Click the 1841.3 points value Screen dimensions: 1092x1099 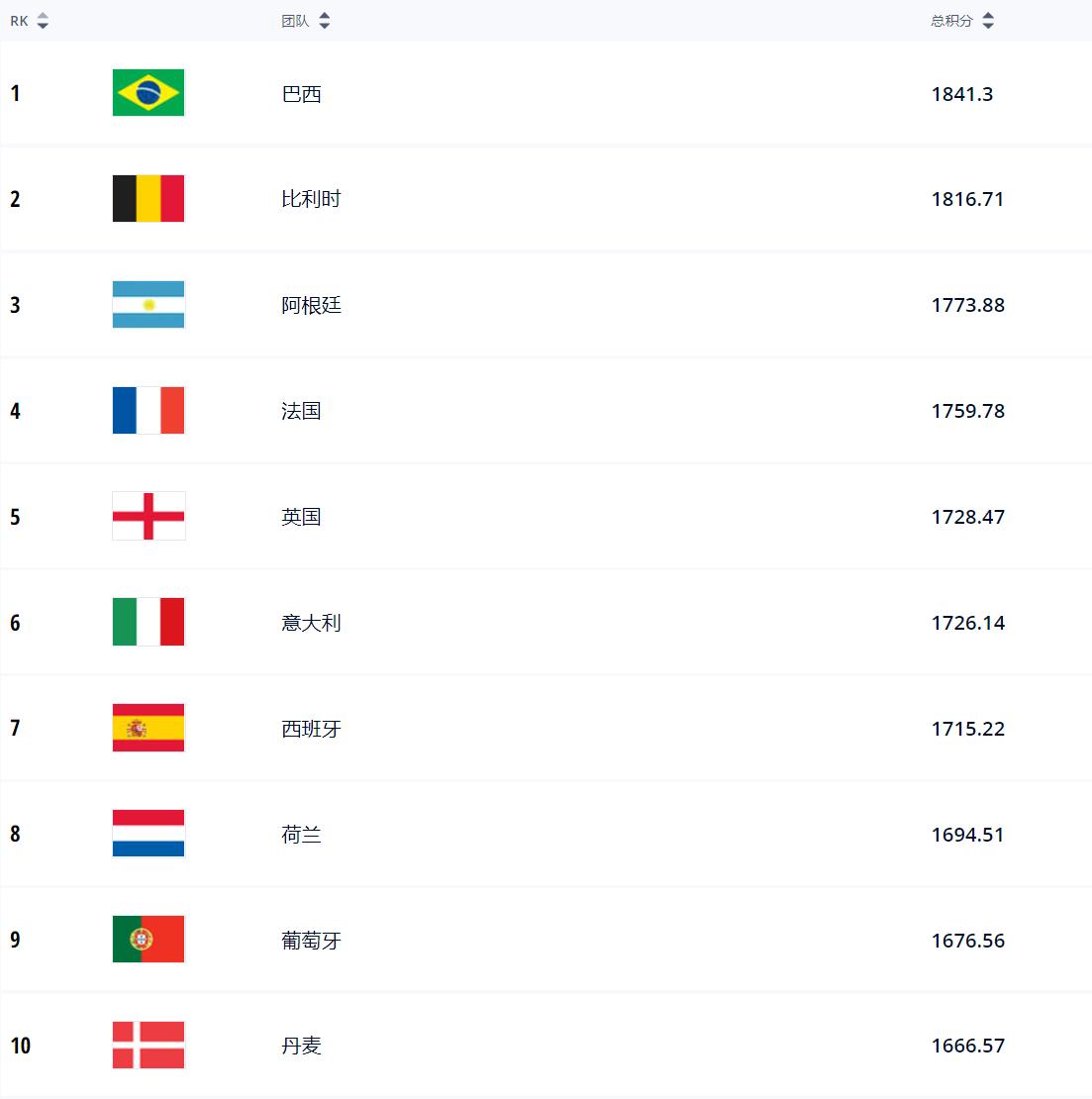pyautogui.click(x=961, y=94)
